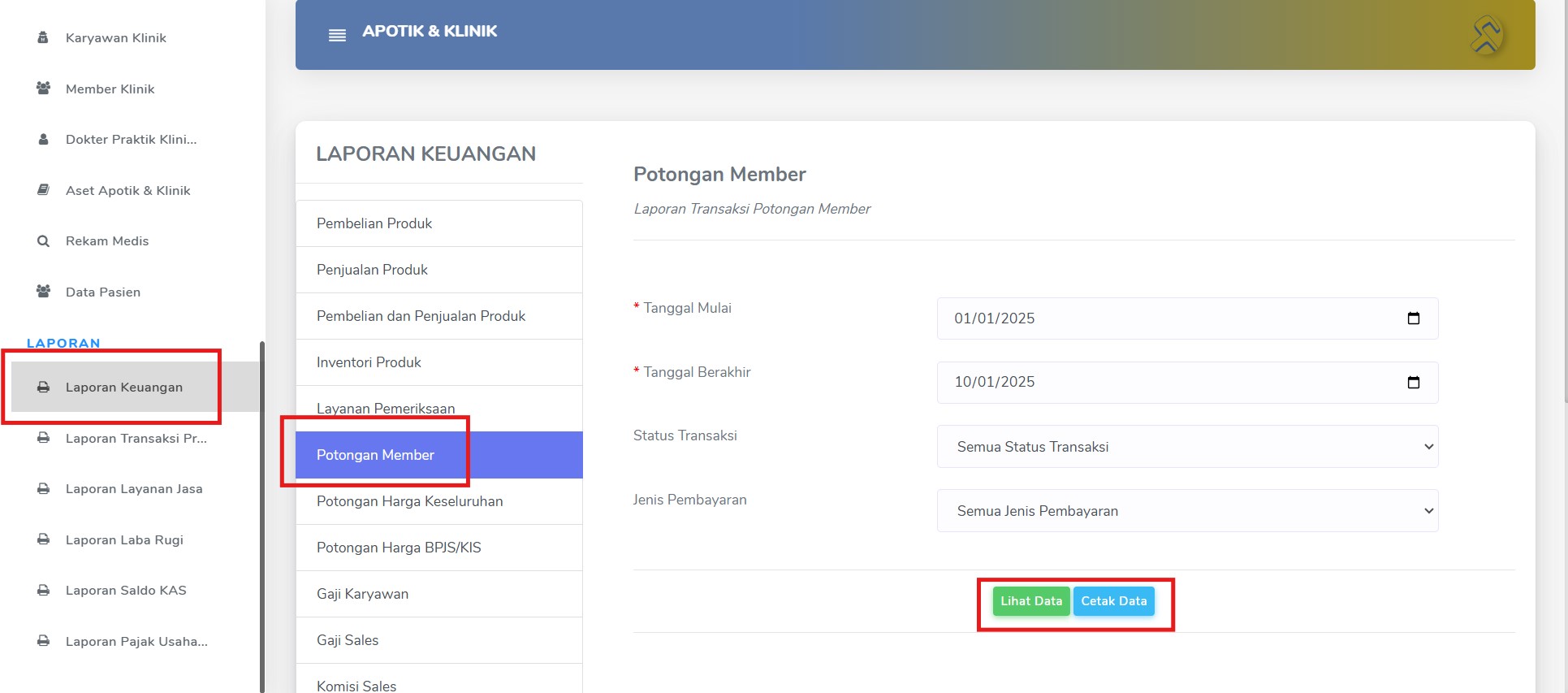
Task: Click the Data Pasien people icon
Action: [x=43, y=292]
